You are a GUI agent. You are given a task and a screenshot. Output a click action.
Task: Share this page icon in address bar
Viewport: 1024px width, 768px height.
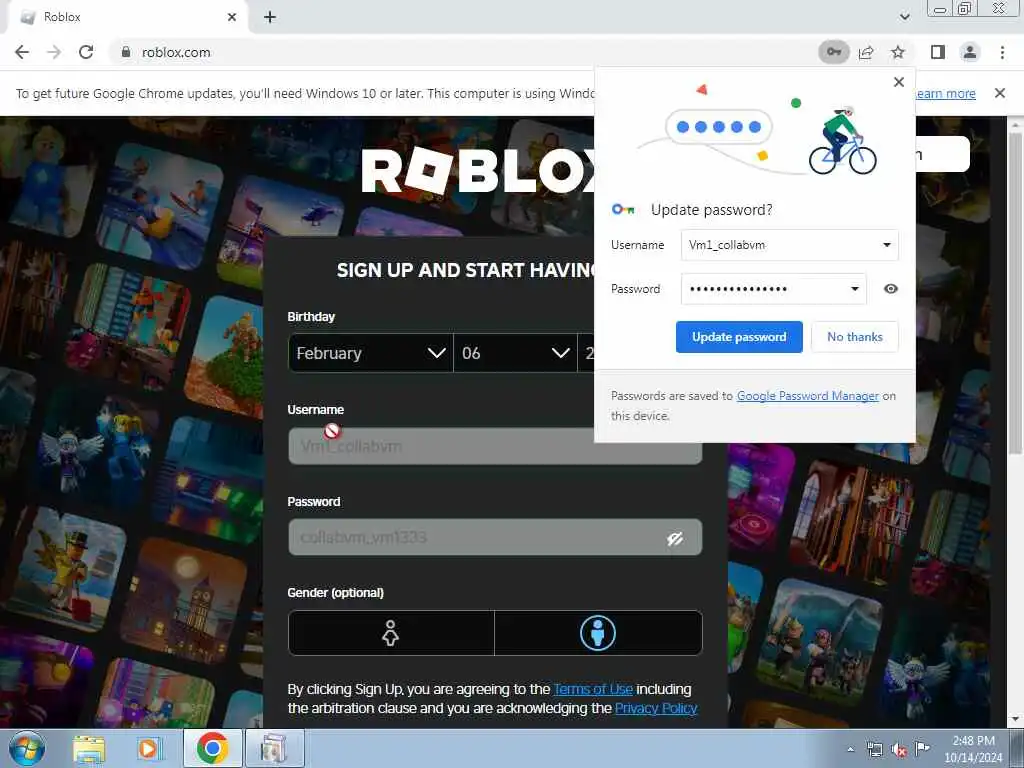point(867,52)
